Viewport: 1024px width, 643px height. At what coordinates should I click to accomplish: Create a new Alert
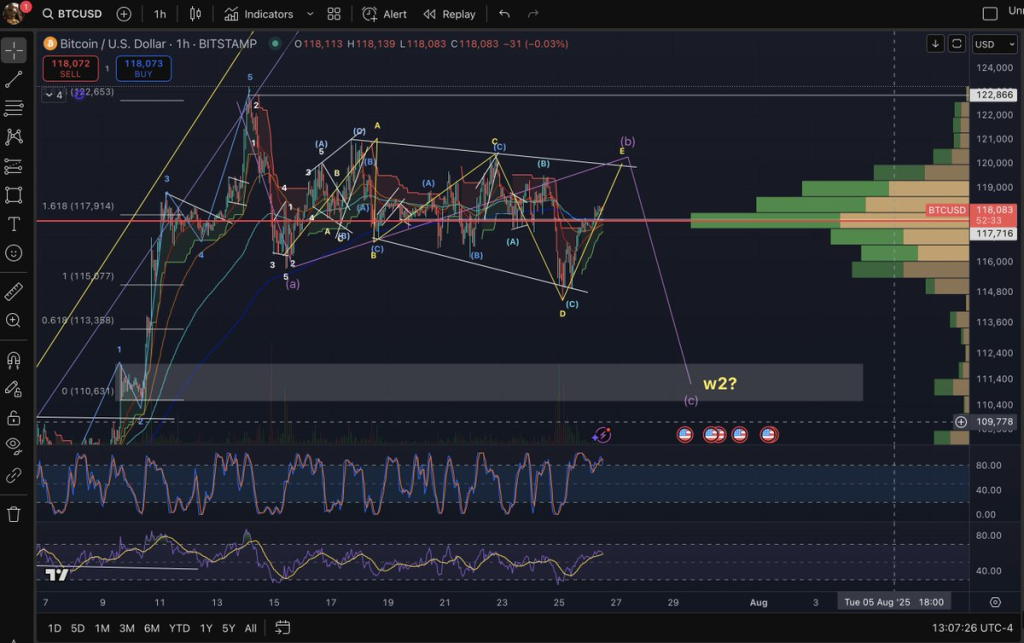pyautogui.click(x=385, y=14)
